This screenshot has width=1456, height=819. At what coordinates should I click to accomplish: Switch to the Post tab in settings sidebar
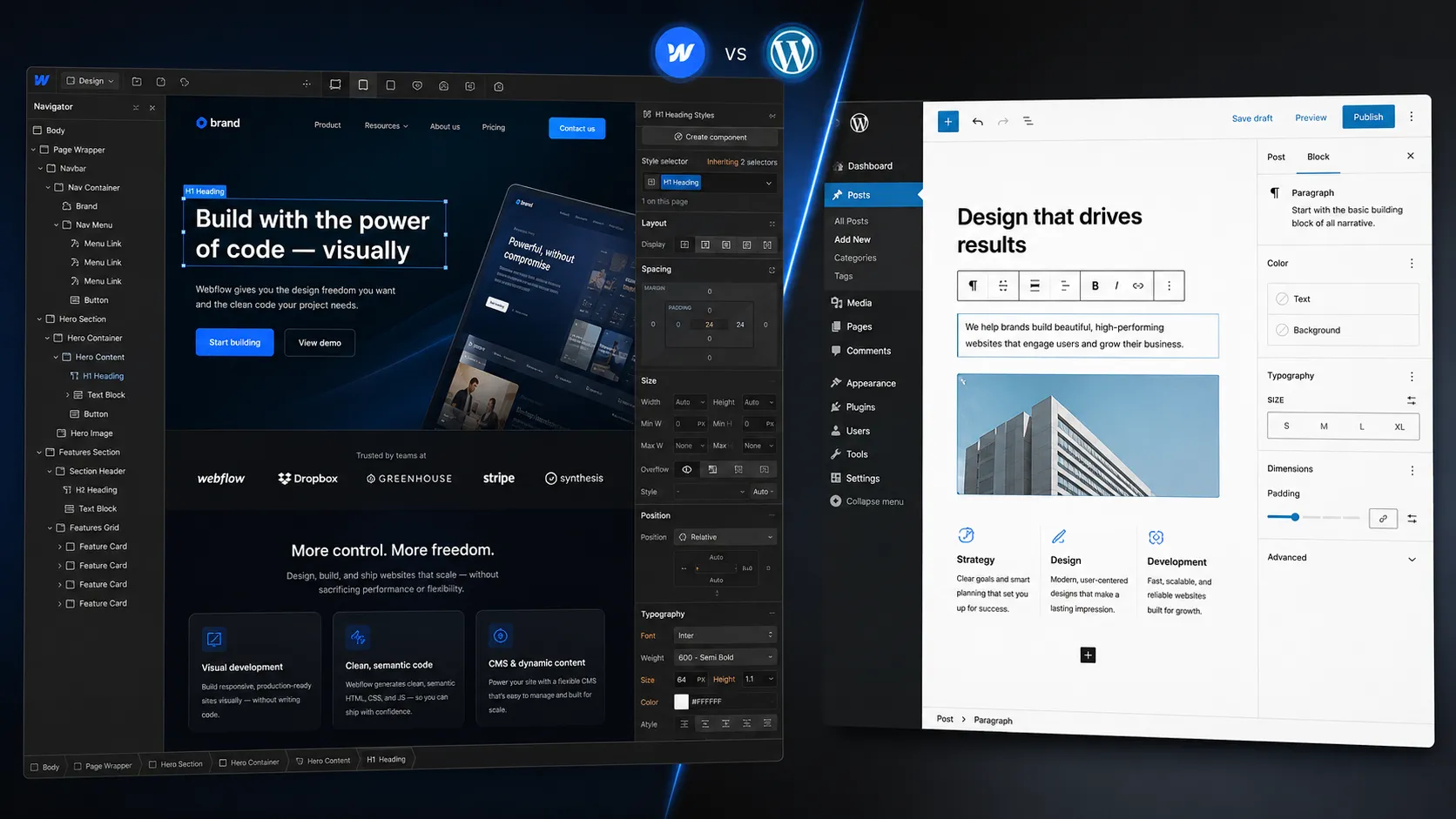pos(1276,157)
